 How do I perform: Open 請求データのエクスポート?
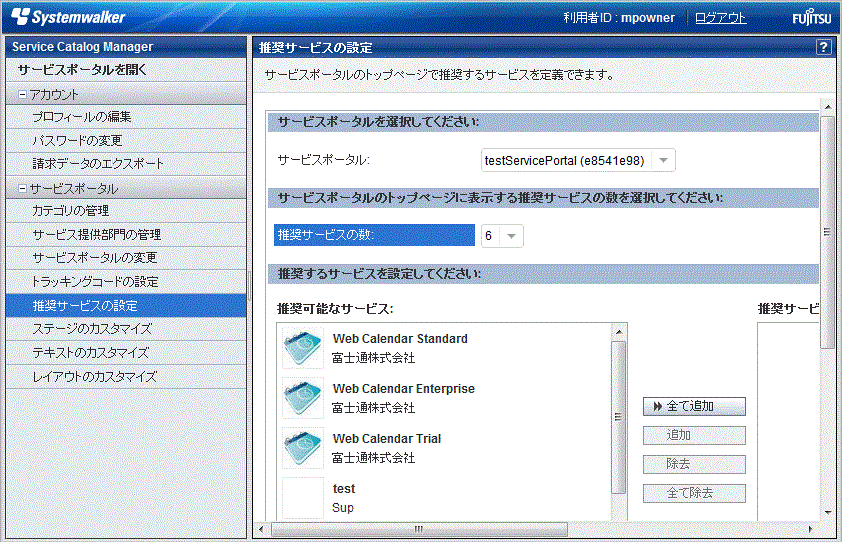coord(126,164)
